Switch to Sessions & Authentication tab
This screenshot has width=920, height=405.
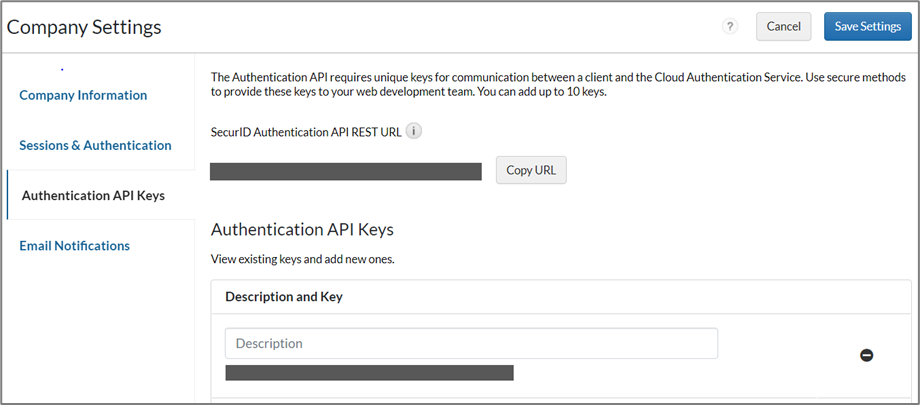95,145
